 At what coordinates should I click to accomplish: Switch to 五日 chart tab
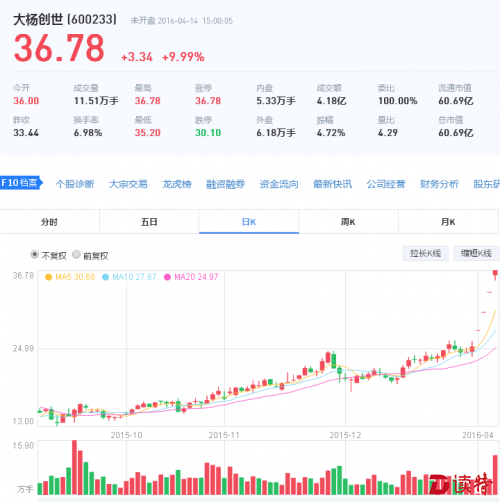[149, 222]
